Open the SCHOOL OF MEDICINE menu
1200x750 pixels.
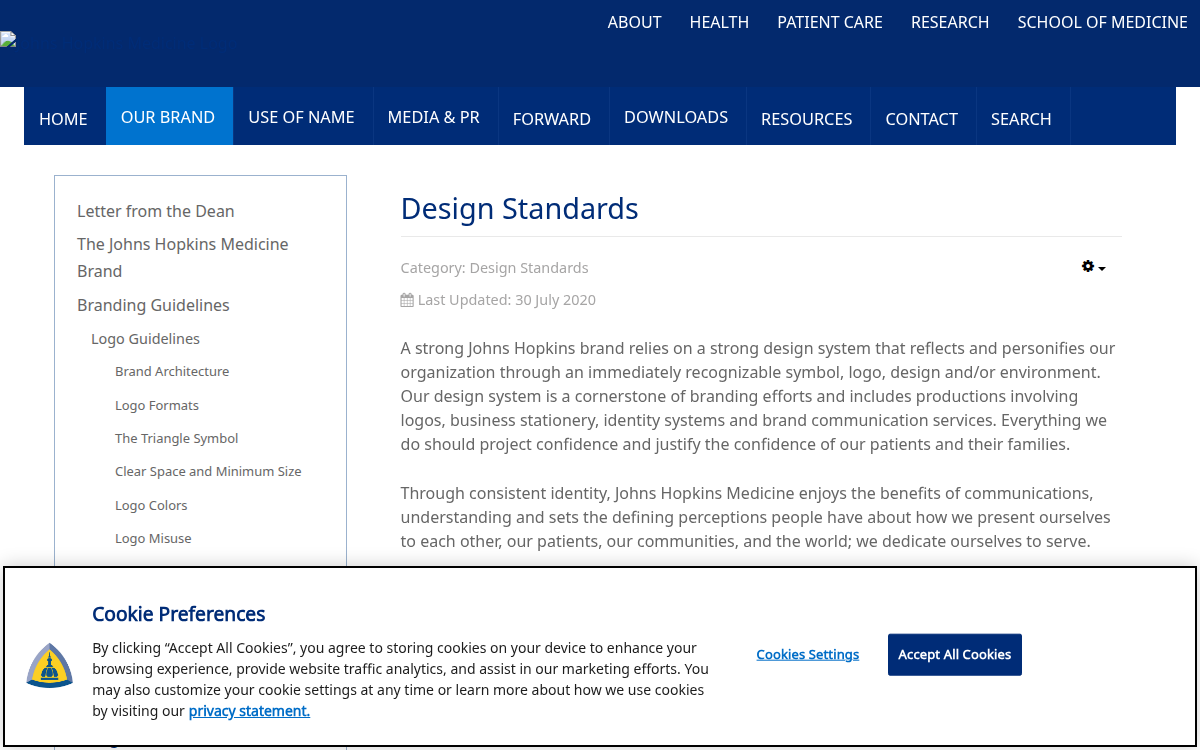1103,22
